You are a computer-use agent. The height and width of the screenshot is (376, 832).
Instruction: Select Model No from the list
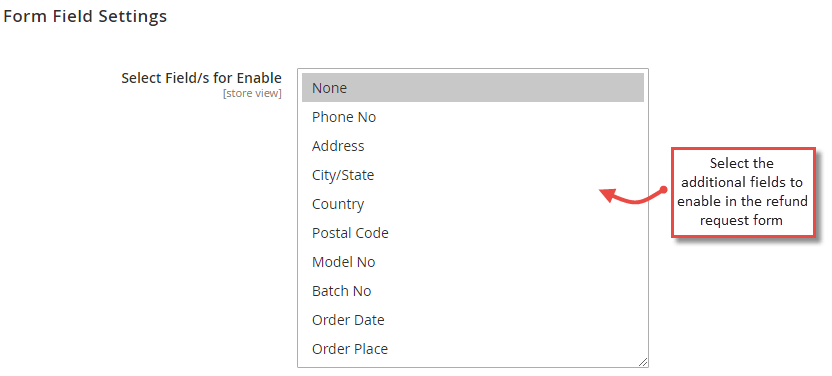(473, 262)
